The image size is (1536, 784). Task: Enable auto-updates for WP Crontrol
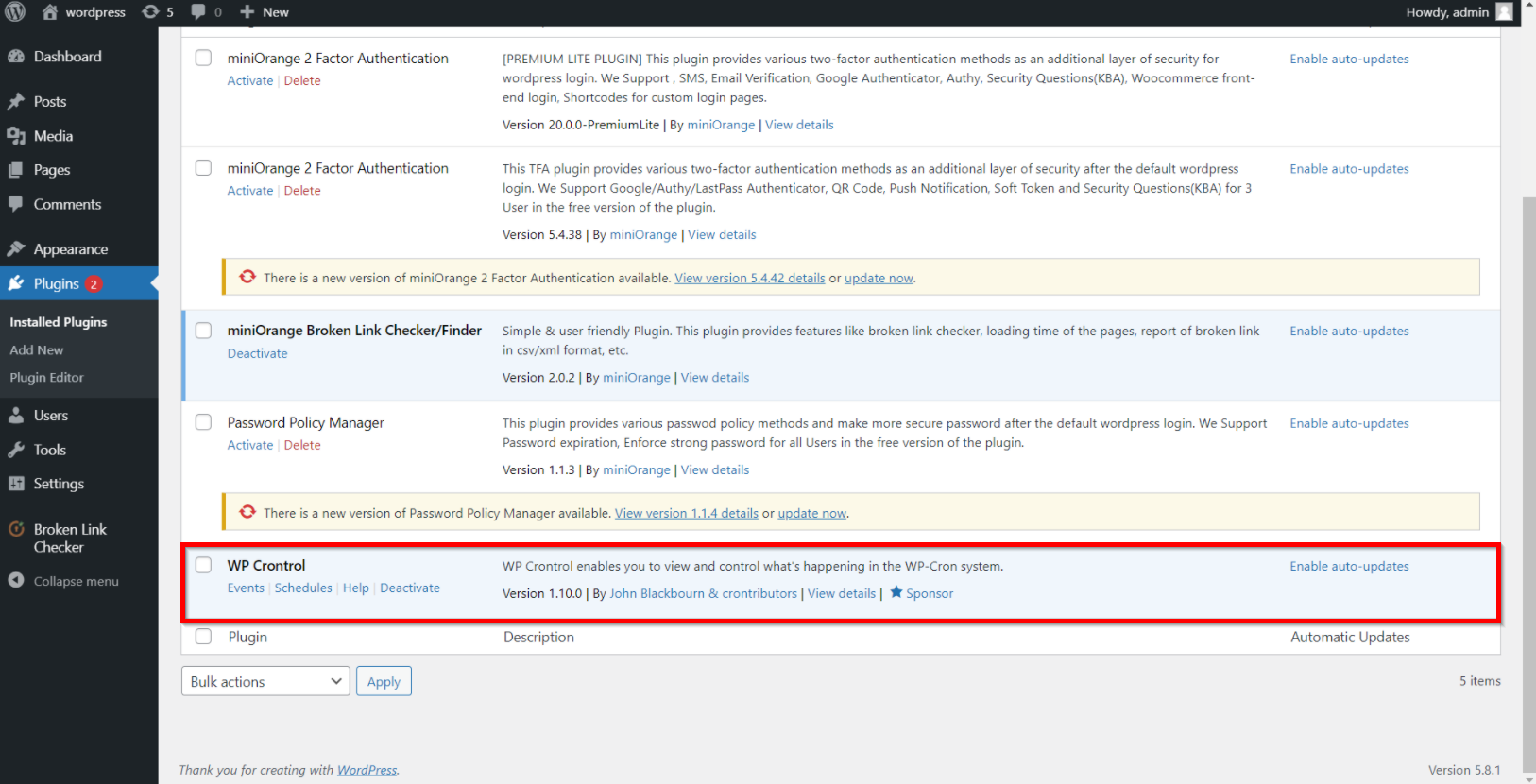point(1349,566)
